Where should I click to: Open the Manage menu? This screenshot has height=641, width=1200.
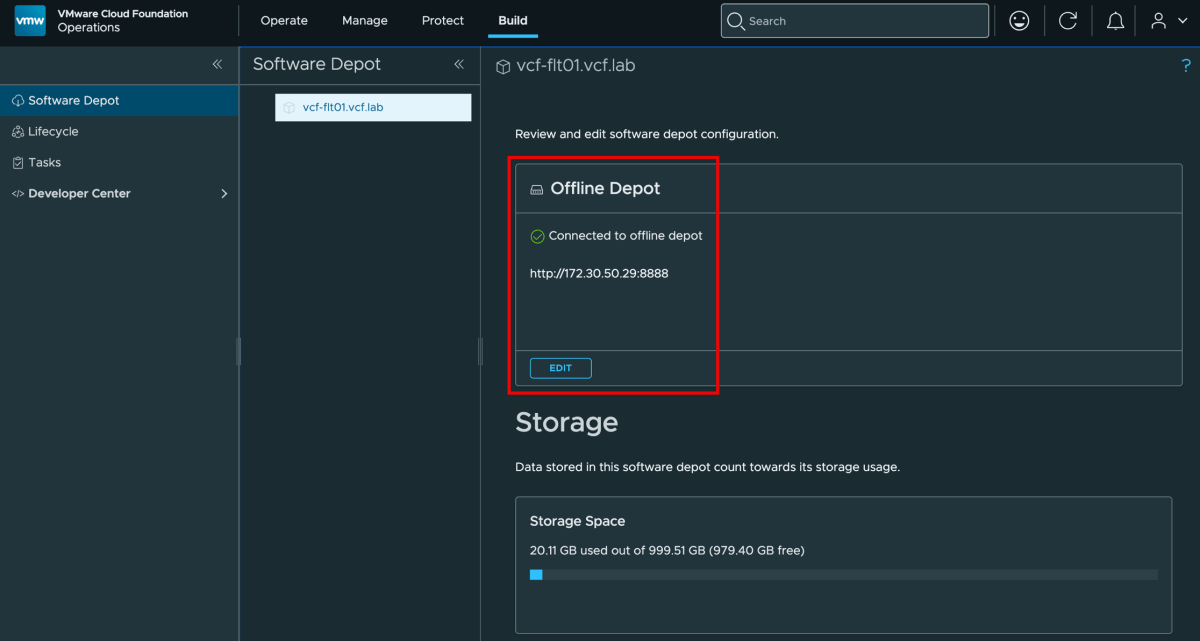pos(364,21)
